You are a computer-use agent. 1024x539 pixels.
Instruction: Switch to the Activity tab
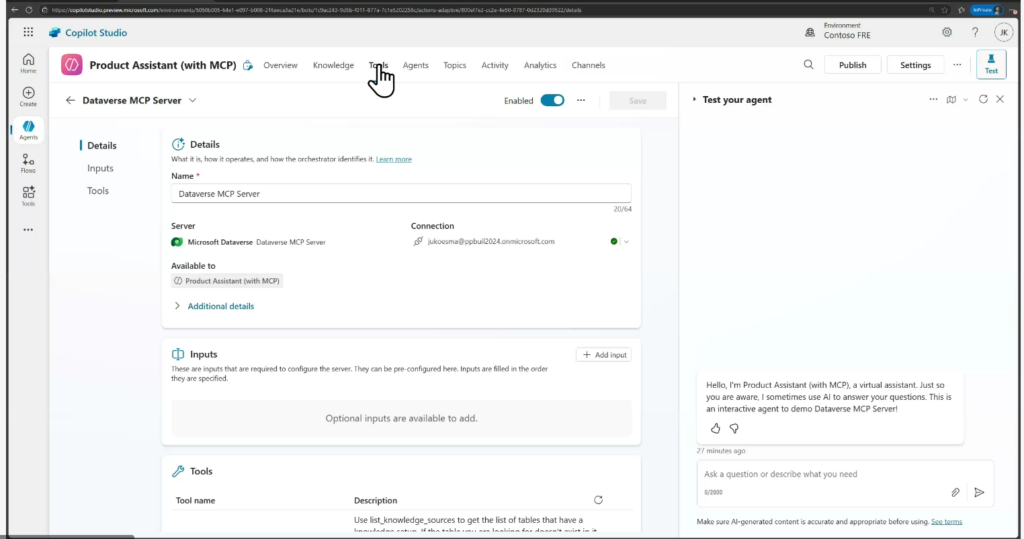tap(494, 65)
